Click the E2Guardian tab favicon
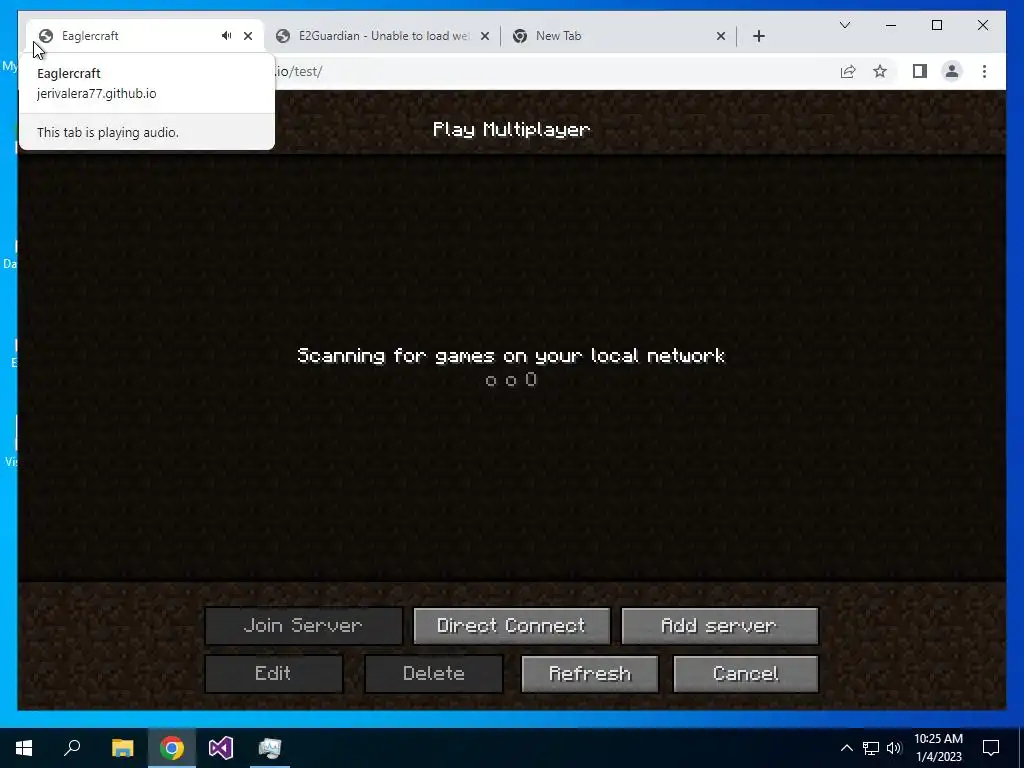 [x=283, y=36]
